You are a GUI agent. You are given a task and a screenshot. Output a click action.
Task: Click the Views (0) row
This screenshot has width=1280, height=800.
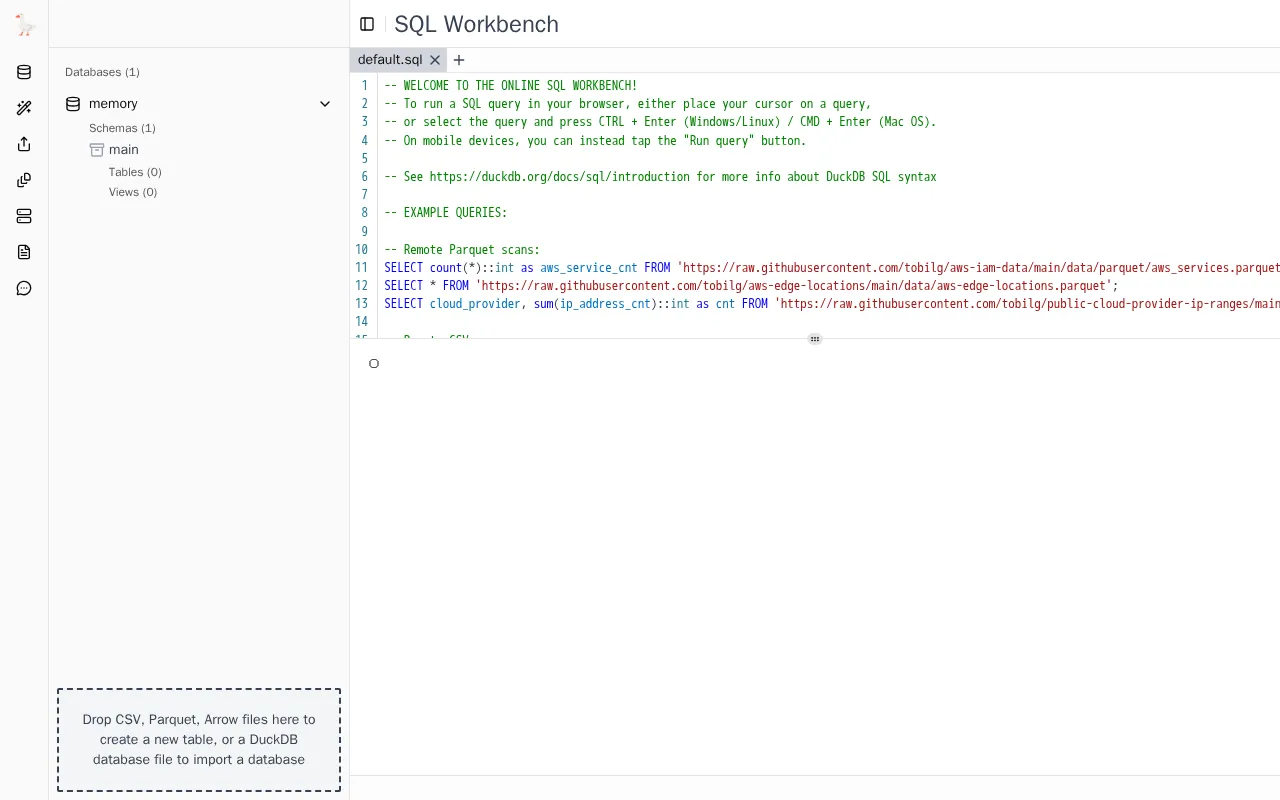click(133, 192)
